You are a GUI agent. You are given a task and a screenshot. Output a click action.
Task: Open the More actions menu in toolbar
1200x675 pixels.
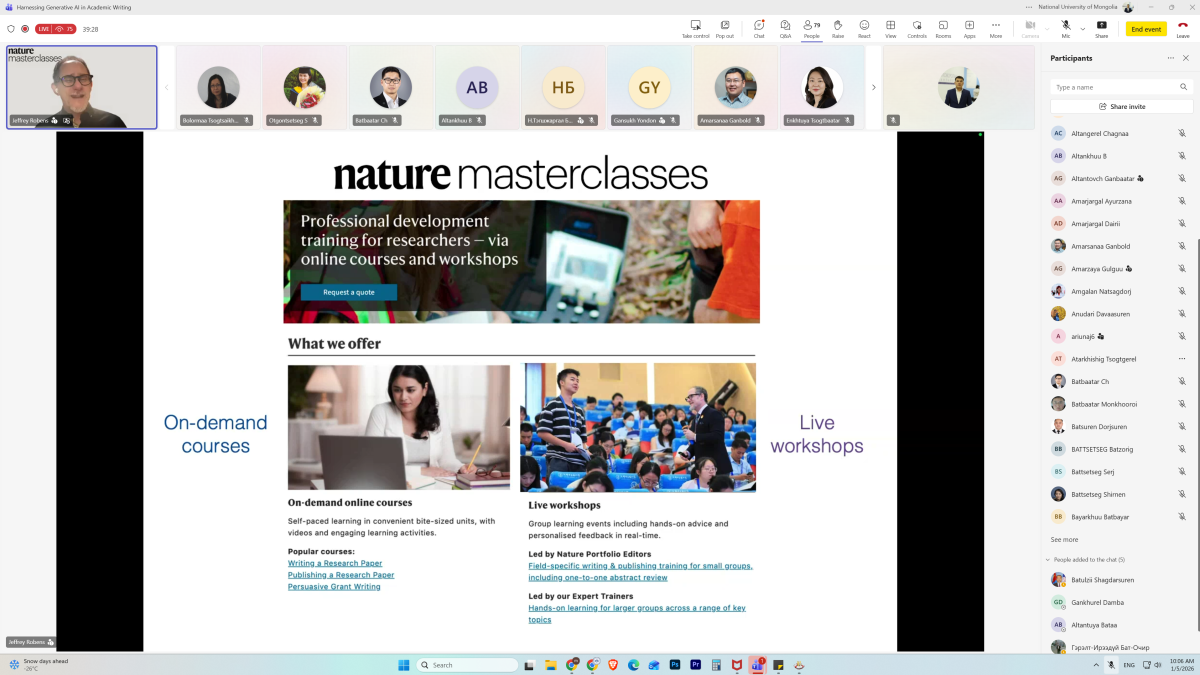995,28
